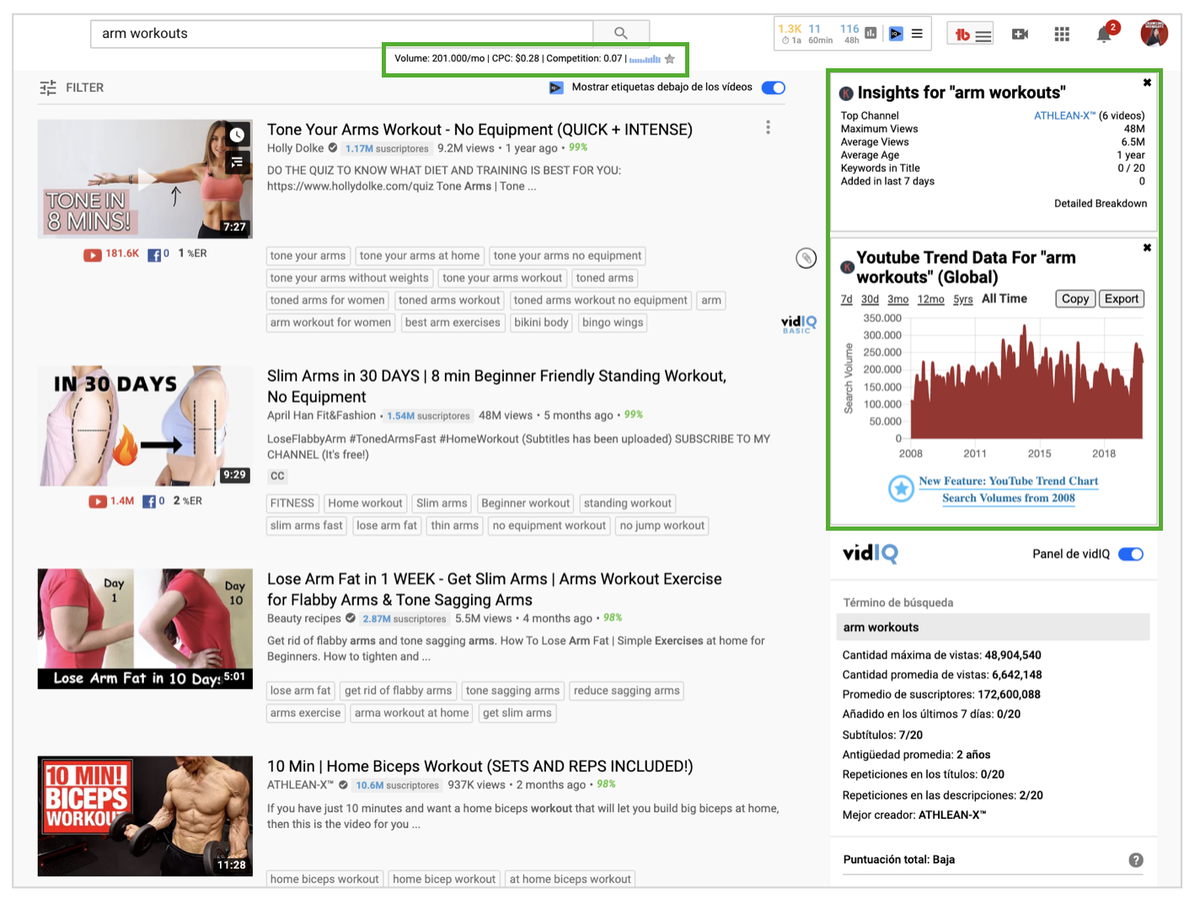Viewport: 1200px width, 898px height.
Task: Click YouTube icon showing 181.6K under first video
Action: click(x=92, y=255)
